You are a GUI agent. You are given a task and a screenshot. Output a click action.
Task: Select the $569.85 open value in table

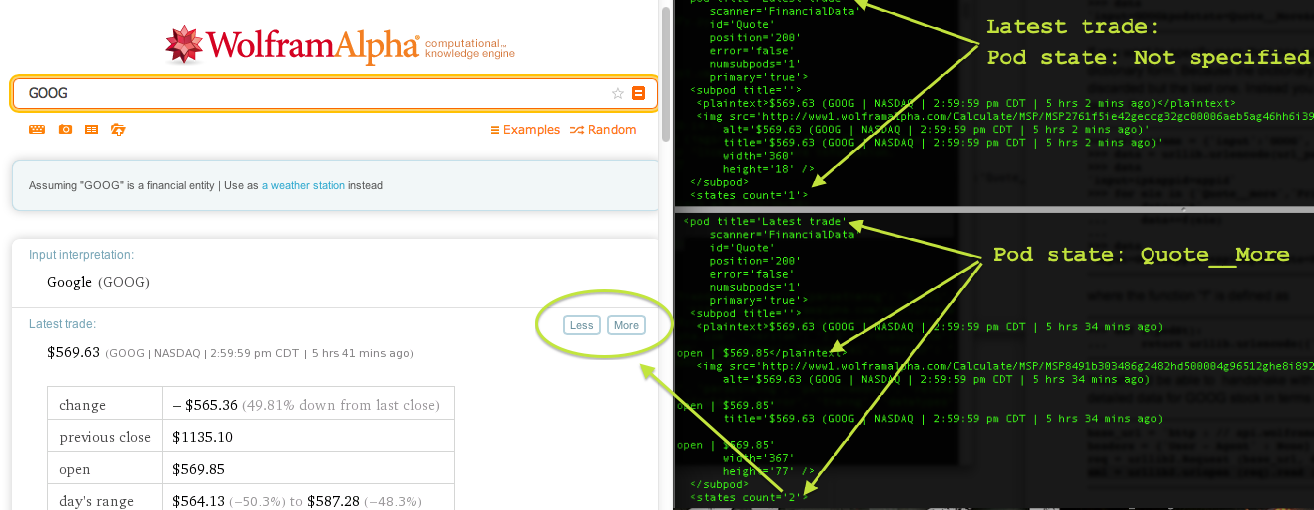click(199, 469)
